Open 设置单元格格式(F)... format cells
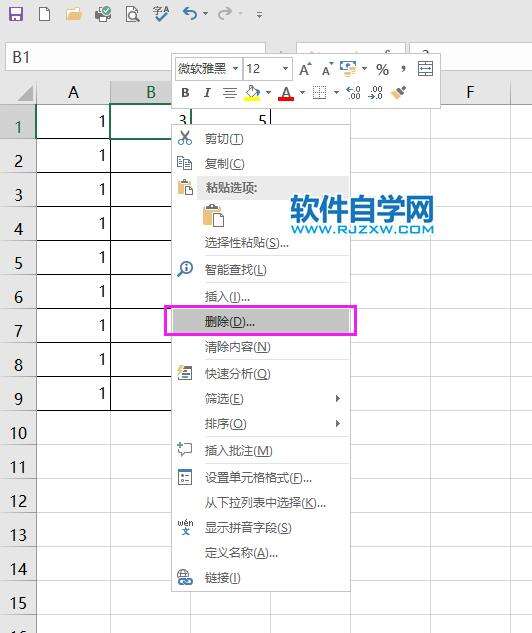The height and width of the screenshot is (633, 532). (260, 478)
